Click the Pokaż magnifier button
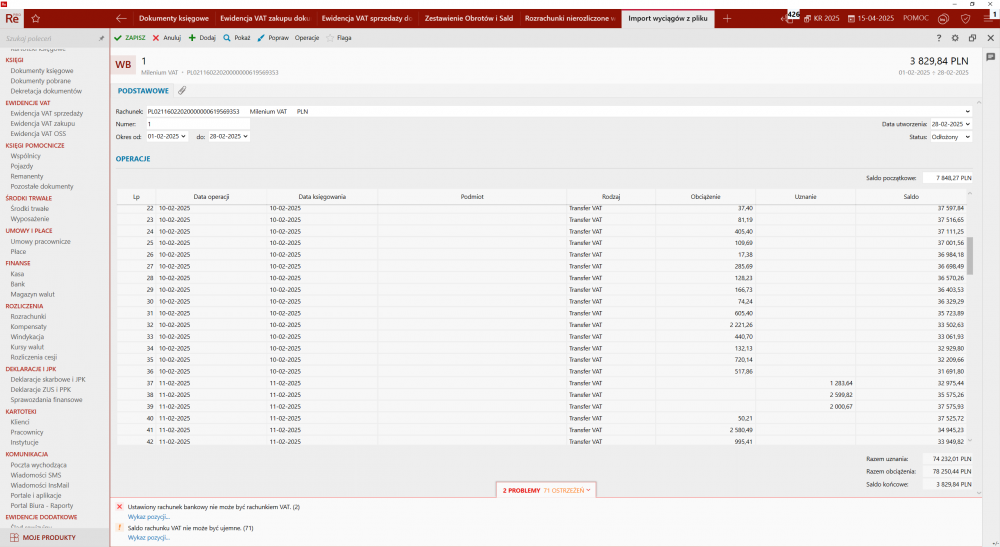 click(237, 38)
